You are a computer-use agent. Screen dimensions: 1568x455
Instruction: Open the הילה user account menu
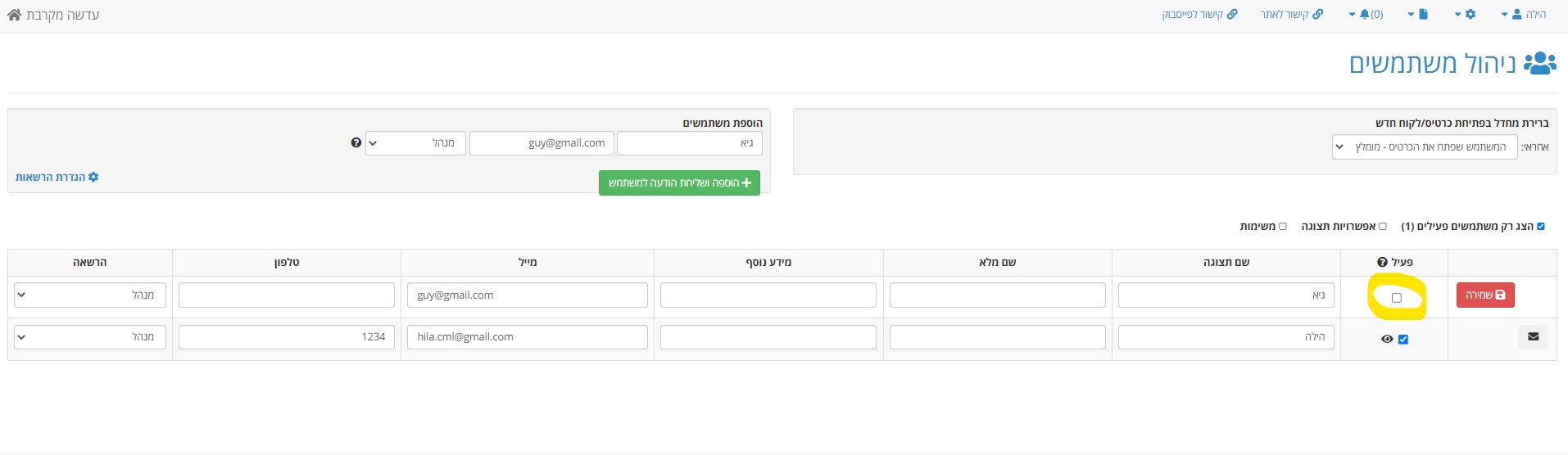tap(1523, 15)
